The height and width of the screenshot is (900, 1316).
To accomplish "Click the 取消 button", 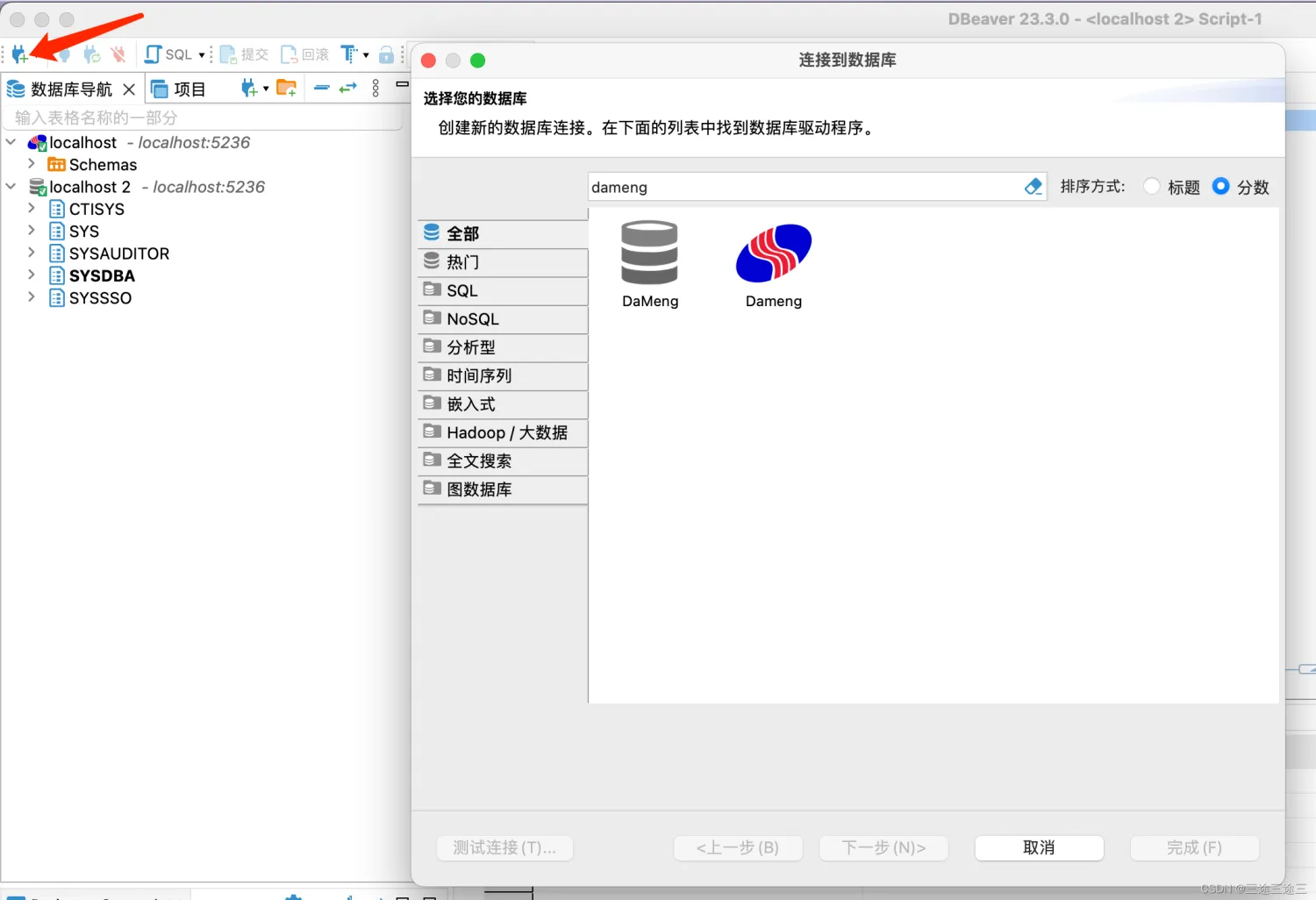I will 1039,847.
